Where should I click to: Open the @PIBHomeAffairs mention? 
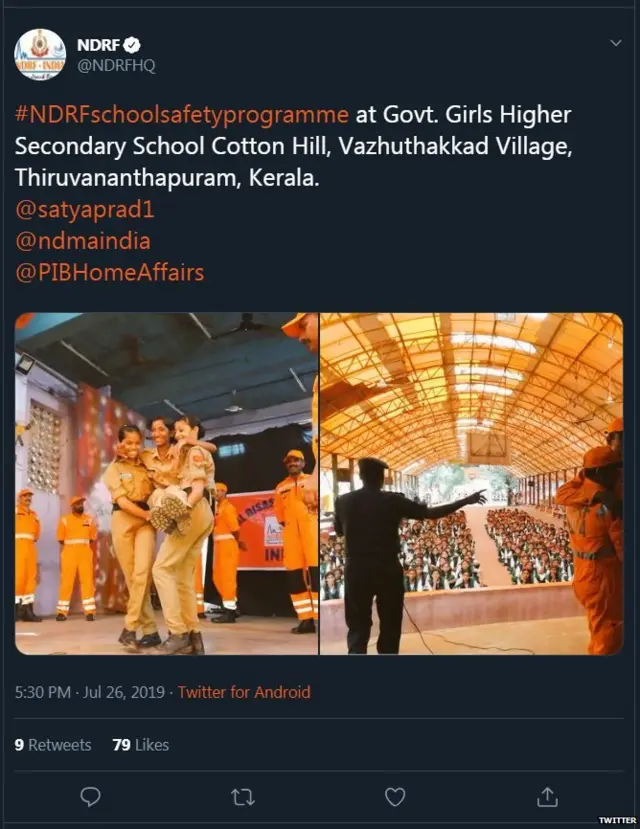click(x=109, y=273)
